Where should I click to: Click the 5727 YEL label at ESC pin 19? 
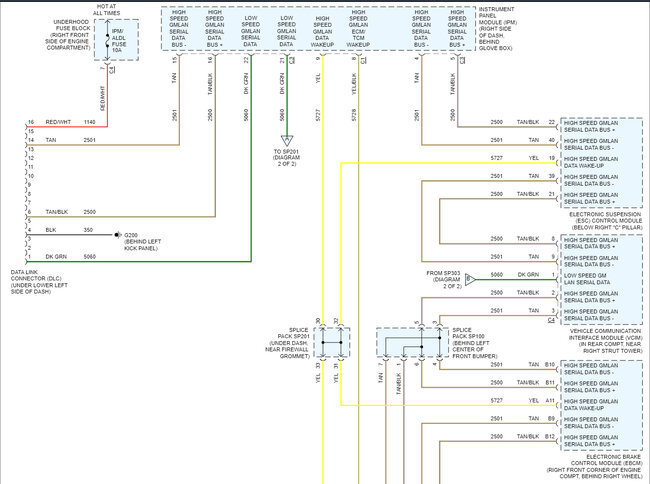[514, 158]
